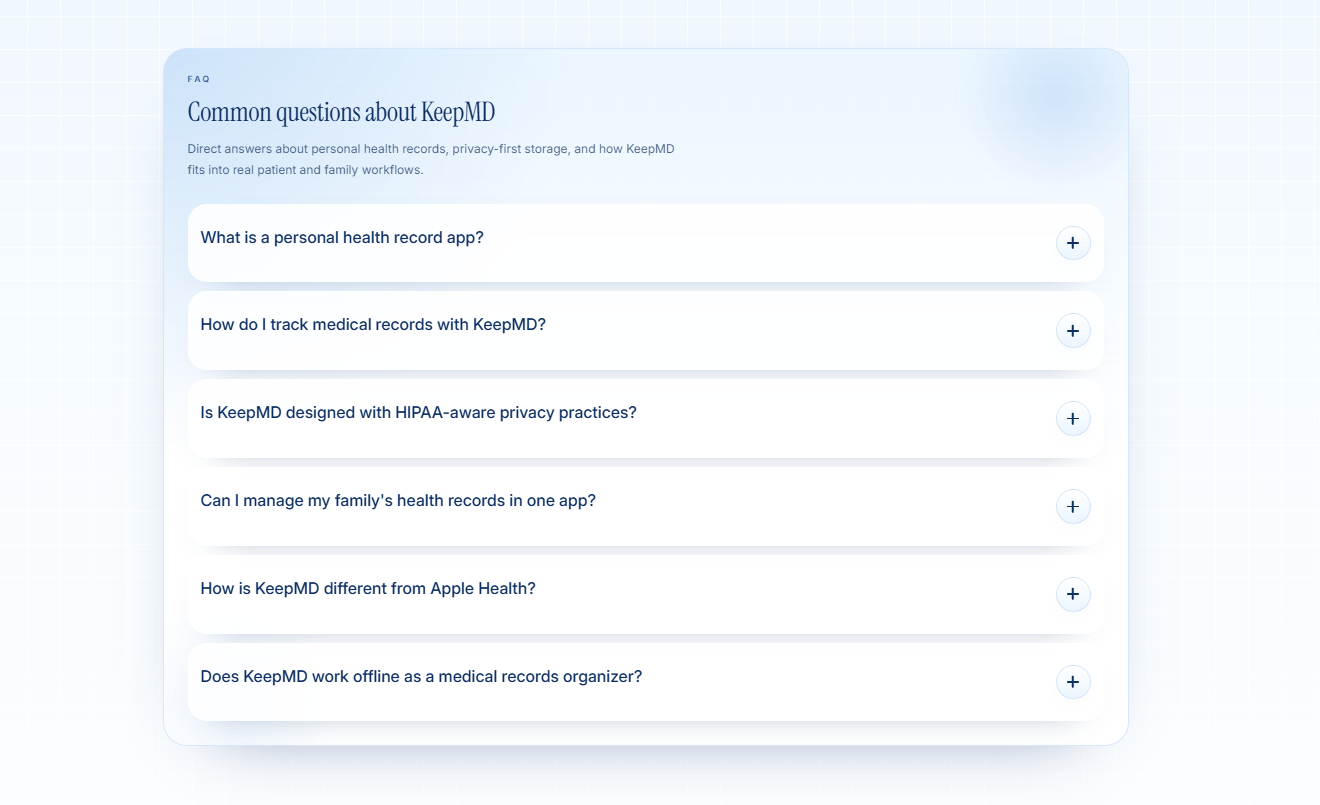Image resolution: width=1320 pixels, height=805 pixels.
Task: Click 'fits into real patient and family workflows' line
Action: 305,170
